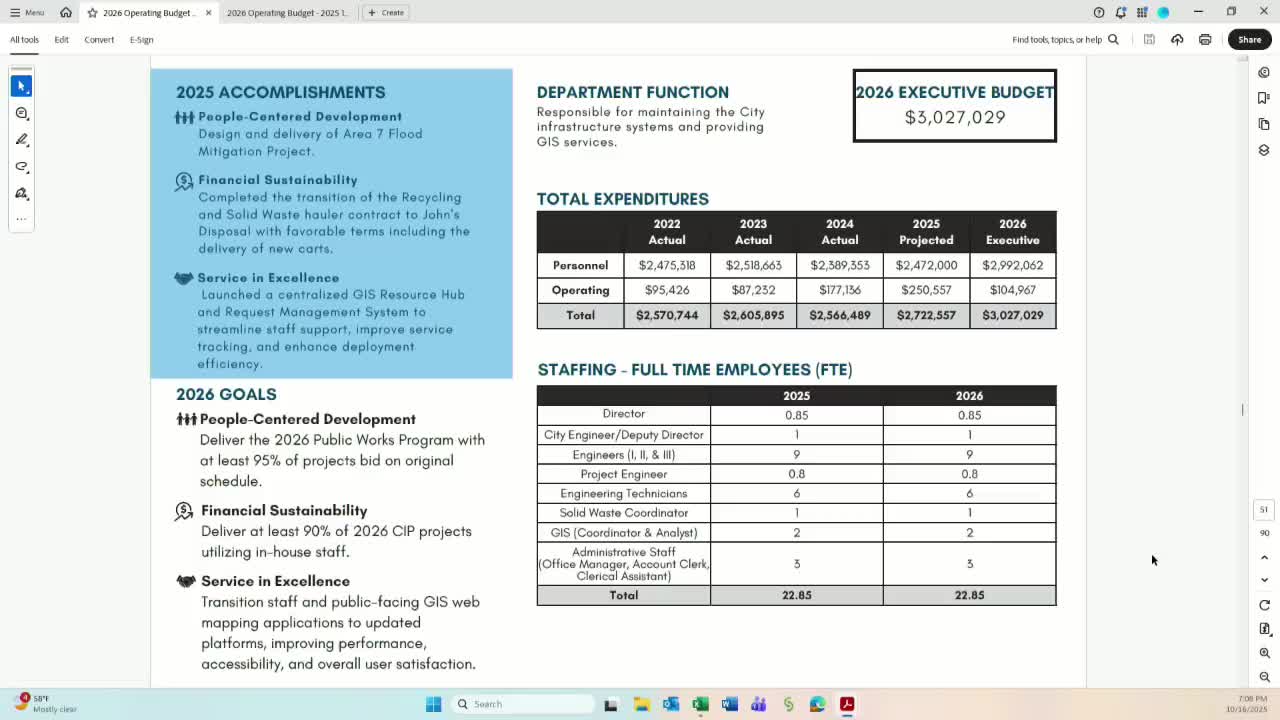Open the AI Assistant panel icon
Viewport: 1280px width, 720px height.
[x=1264, y=72]
